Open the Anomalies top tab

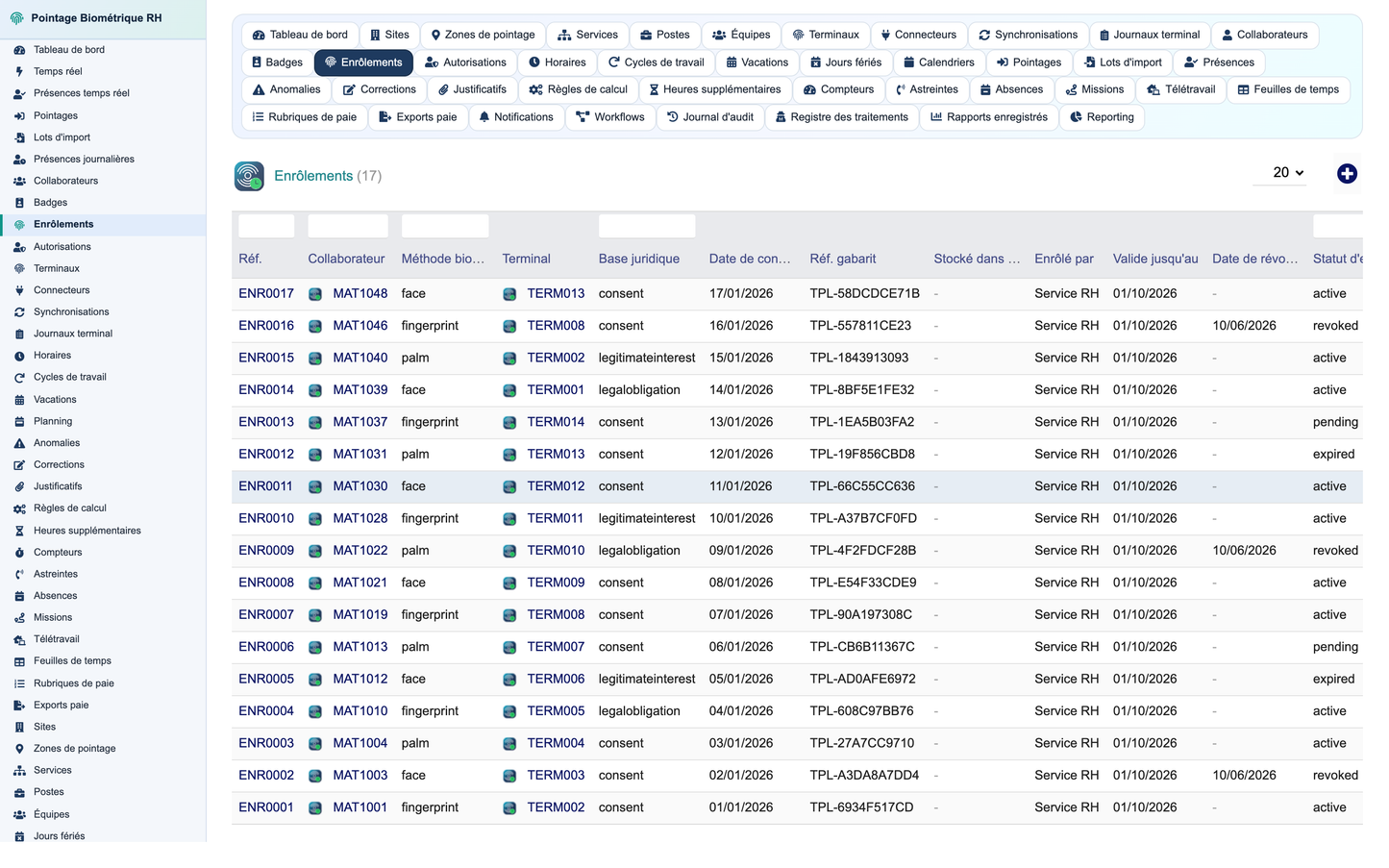pyautogui.click(x=286, y=89)
